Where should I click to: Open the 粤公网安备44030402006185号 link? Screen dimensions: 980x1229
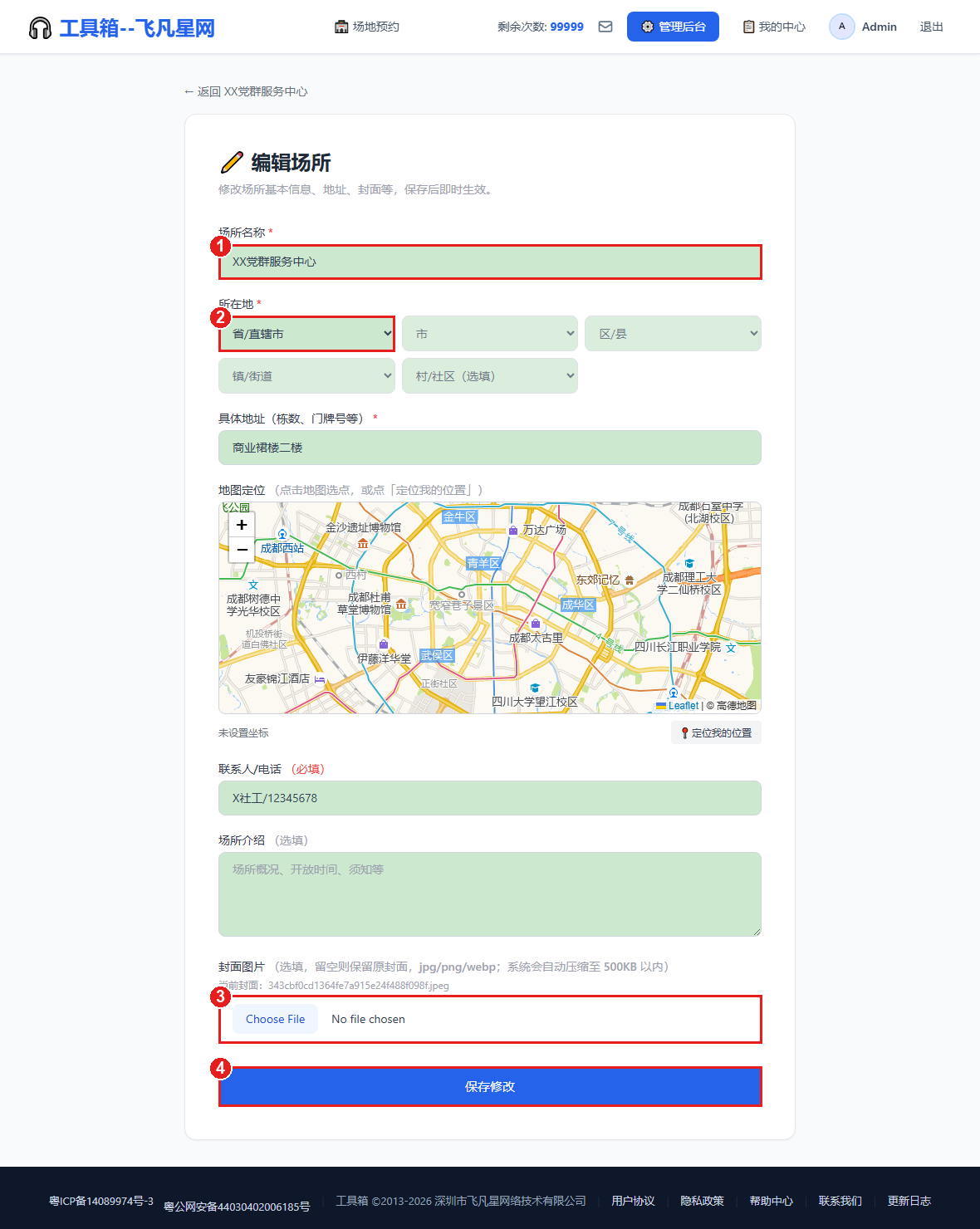[x=237, y=1207]
